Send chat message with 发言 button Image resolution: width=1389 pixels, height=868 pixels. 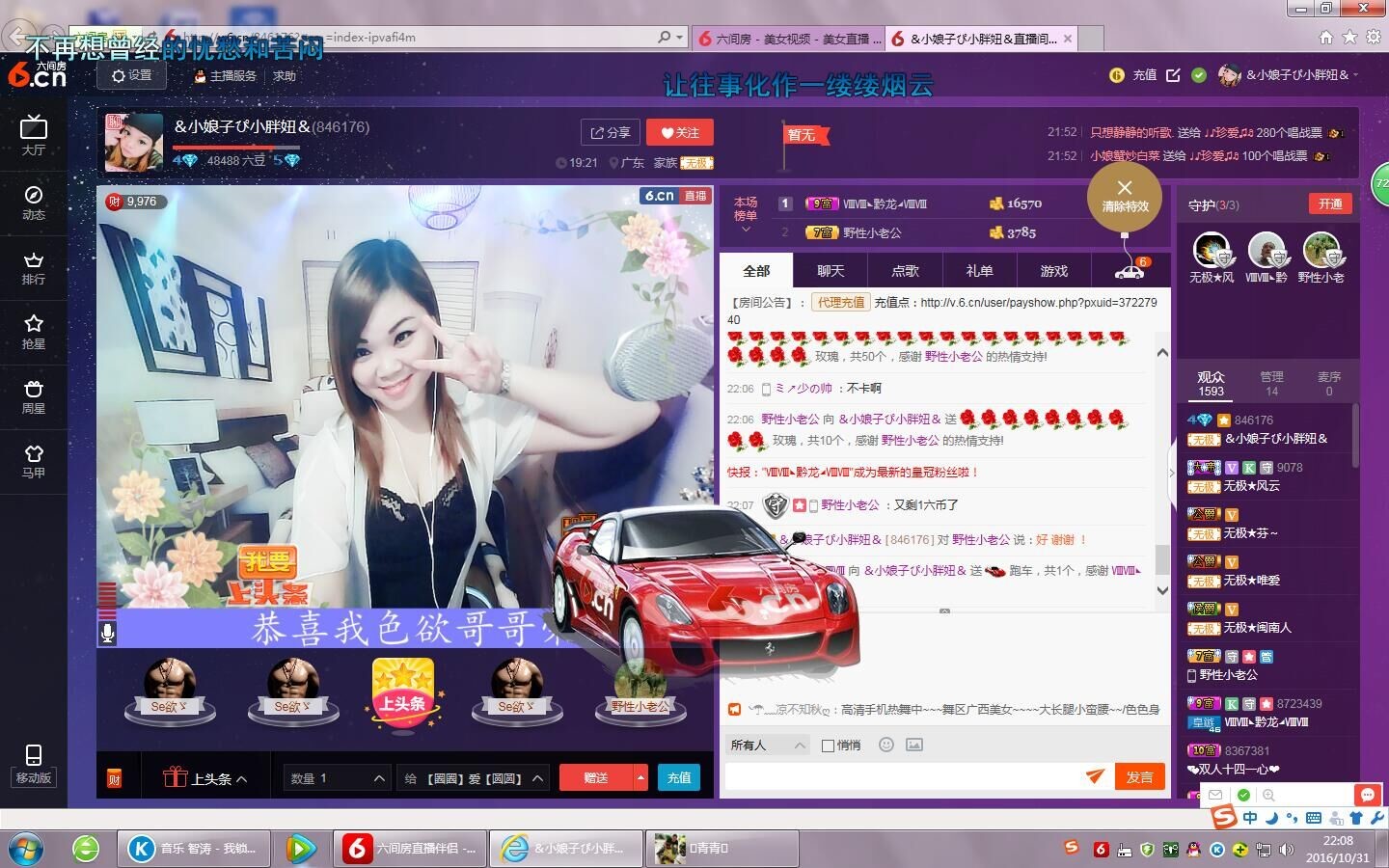click(x=1139, y=776)
